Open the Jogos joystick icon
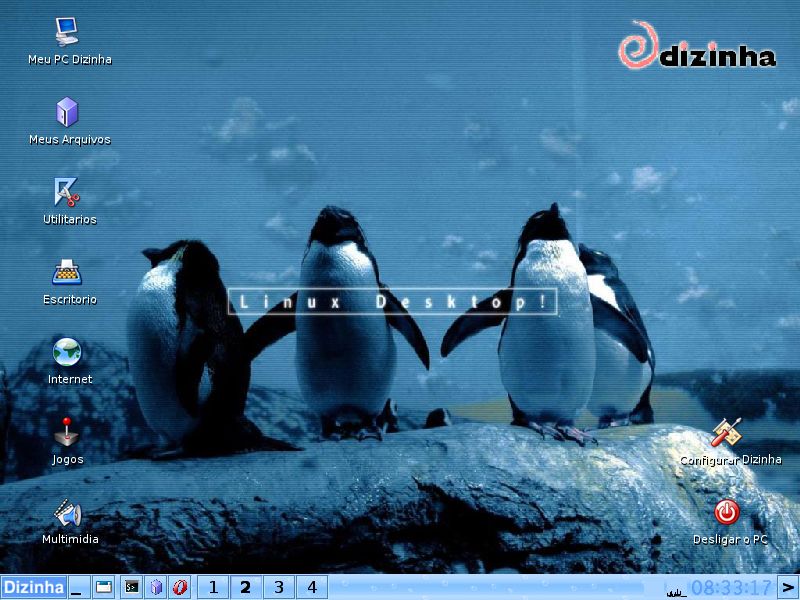 click(x=67, y=432)
